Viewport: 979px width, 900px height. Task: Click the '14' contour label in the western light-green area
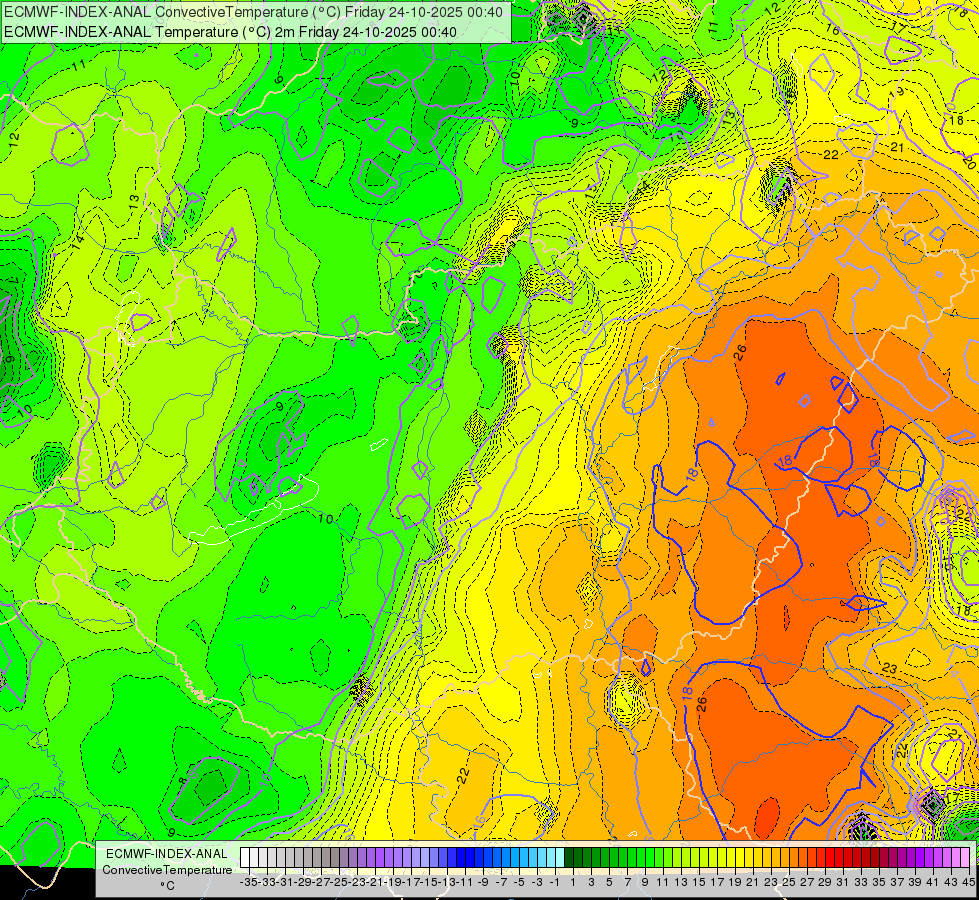77,242
